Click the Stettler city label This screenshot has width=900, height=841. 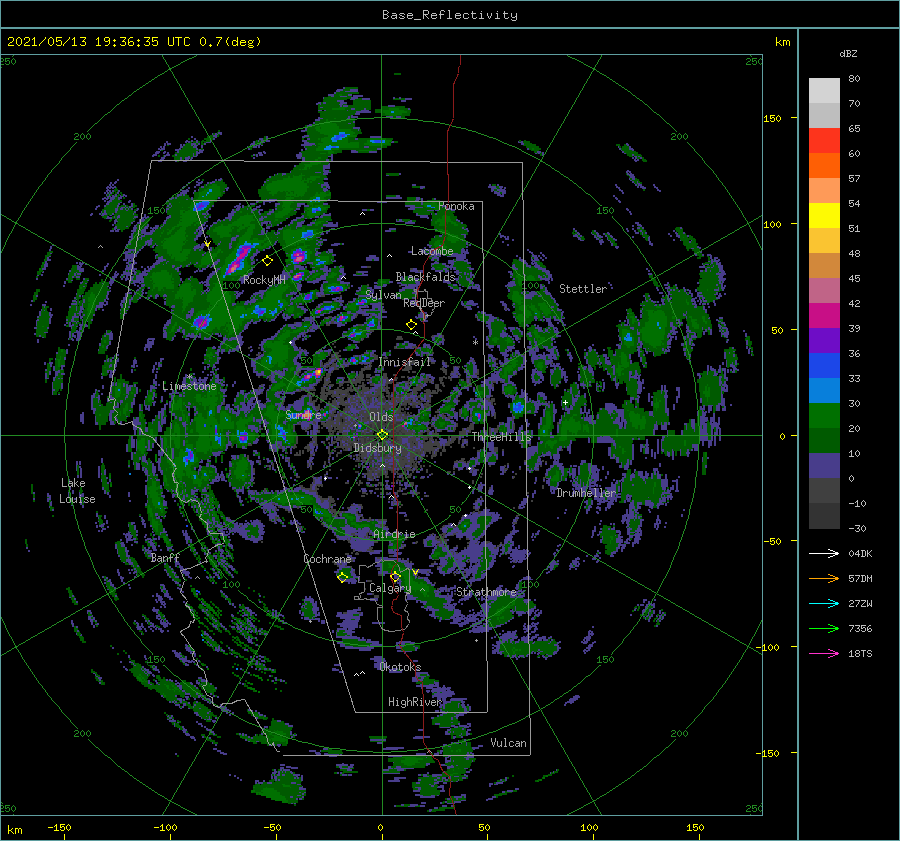pyautogui.click(x=583, y=289)
